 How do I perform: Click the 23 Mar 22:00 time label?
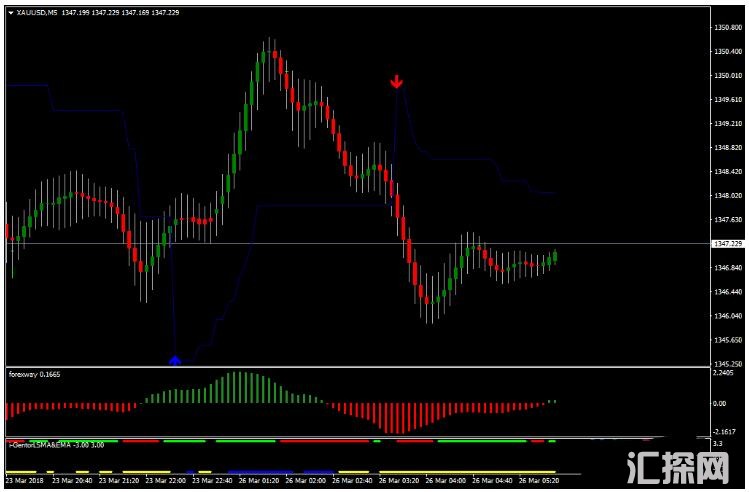165,481
